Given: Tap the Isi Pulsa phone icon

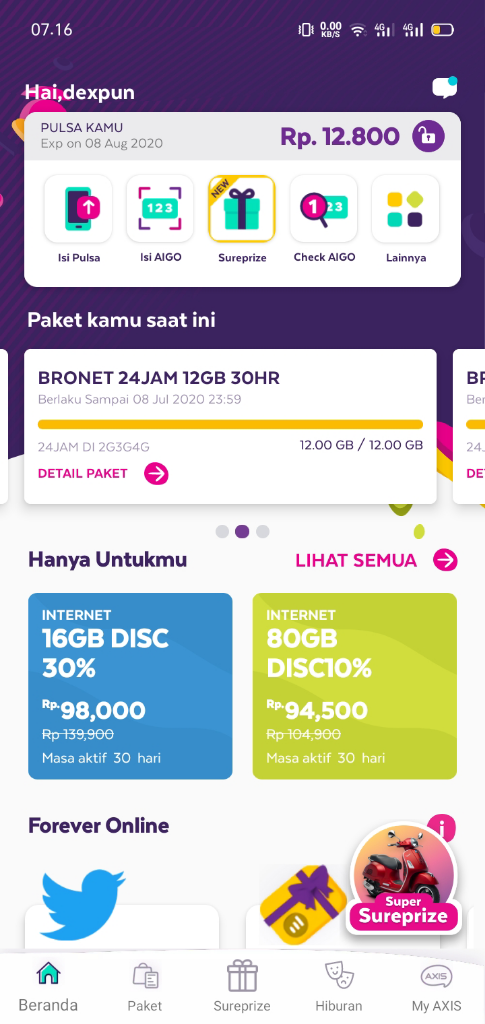Looking at the screenshot, I should [x=78, y=208].
